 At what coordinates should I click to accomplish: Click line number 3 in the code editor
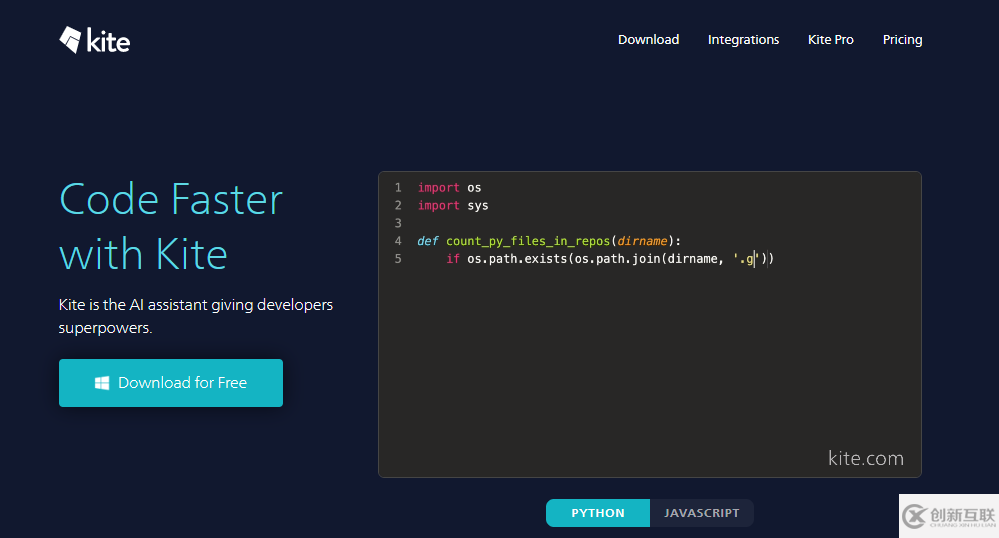click(x=398, y=223)
